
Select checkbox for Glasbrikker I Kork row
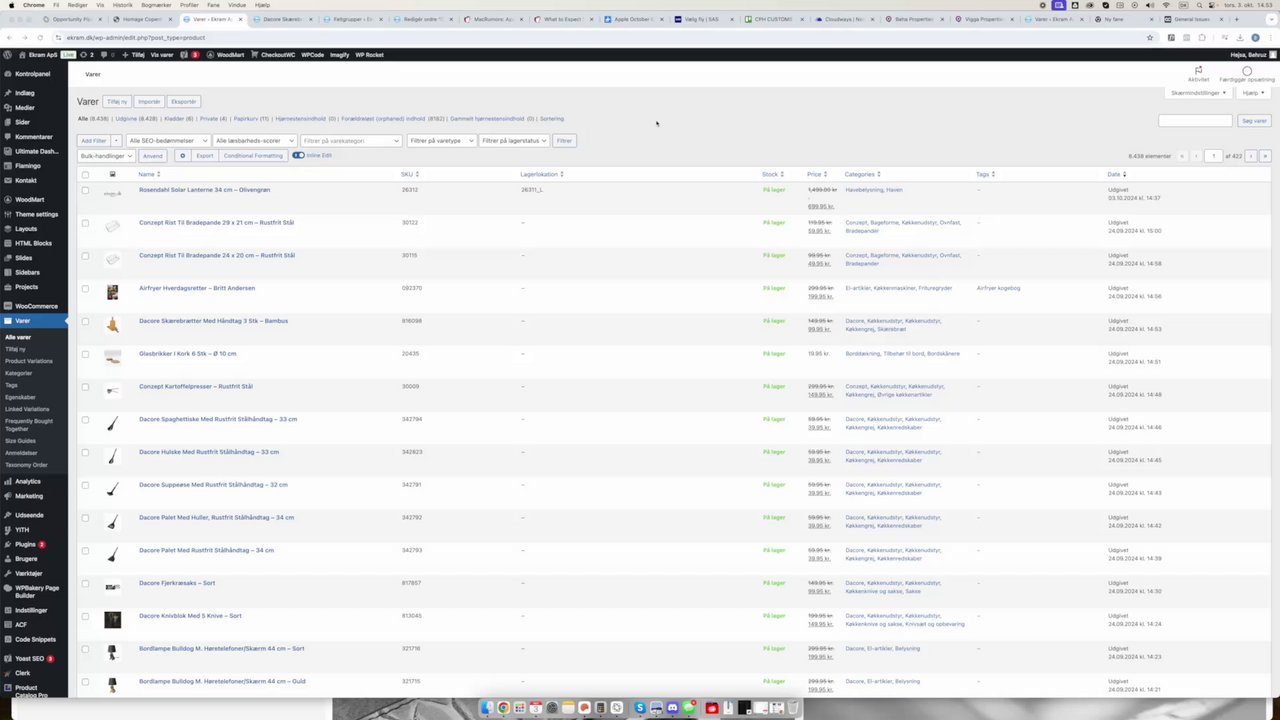(85, 354)
